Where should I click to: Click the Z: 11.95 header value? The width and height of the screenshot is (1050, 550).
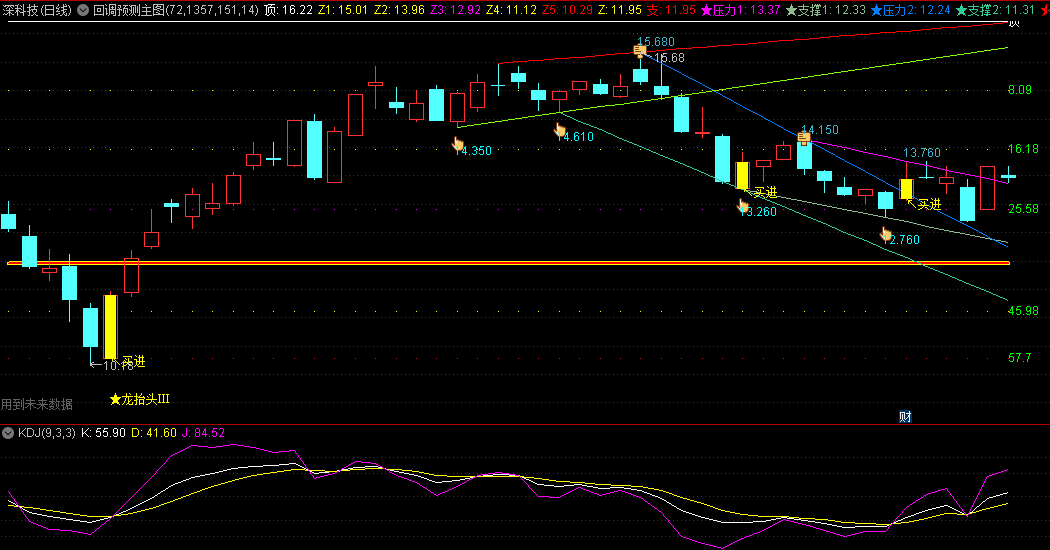pos(619,10)
